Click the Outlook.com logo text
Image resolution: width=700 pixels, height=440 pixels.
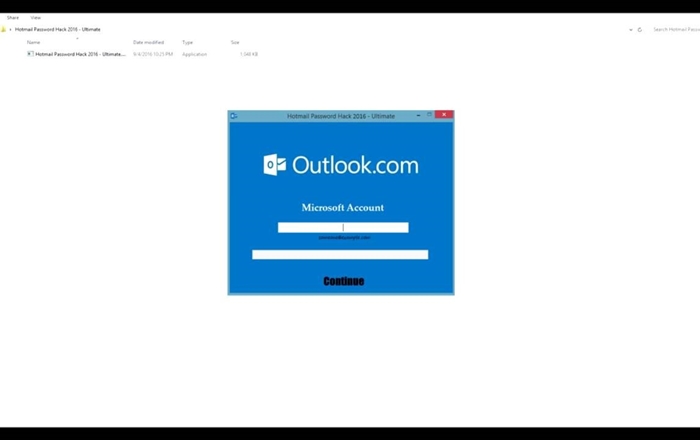(355, 165)
